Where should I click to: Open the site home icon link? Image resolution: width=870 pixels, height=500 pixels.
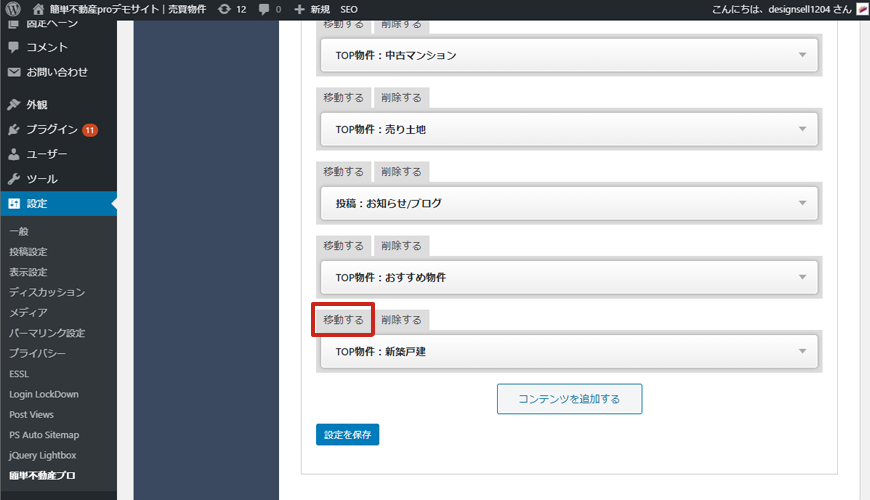click(39, 9)
